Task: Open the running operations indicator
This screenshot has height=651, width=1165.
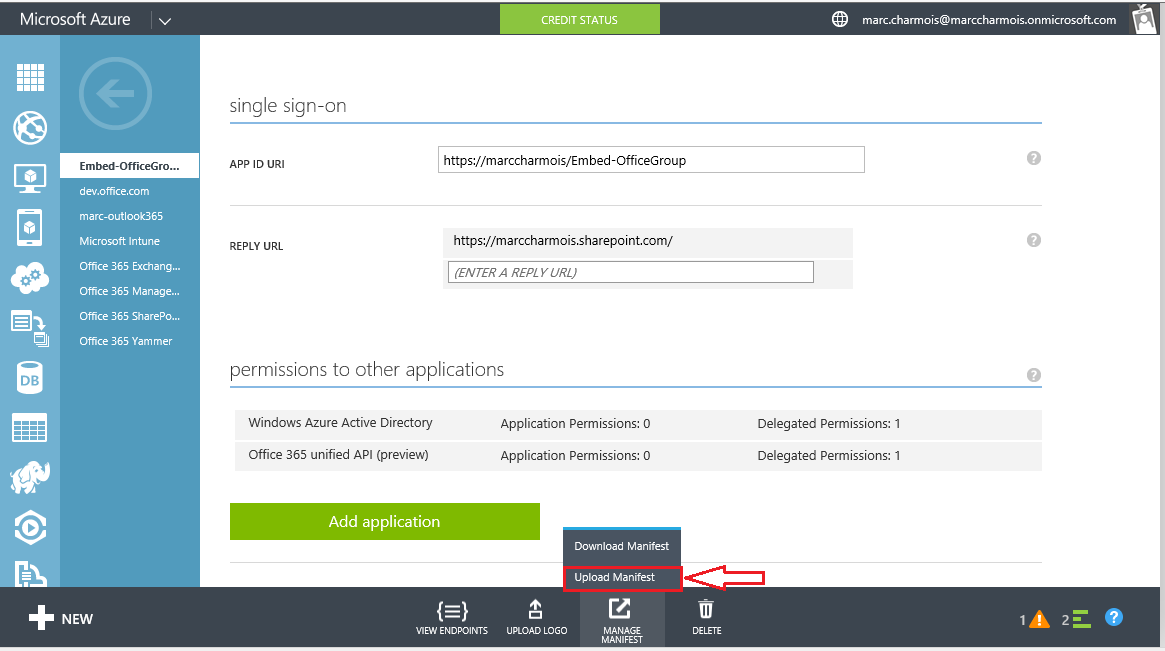Action: [1076, 619]
